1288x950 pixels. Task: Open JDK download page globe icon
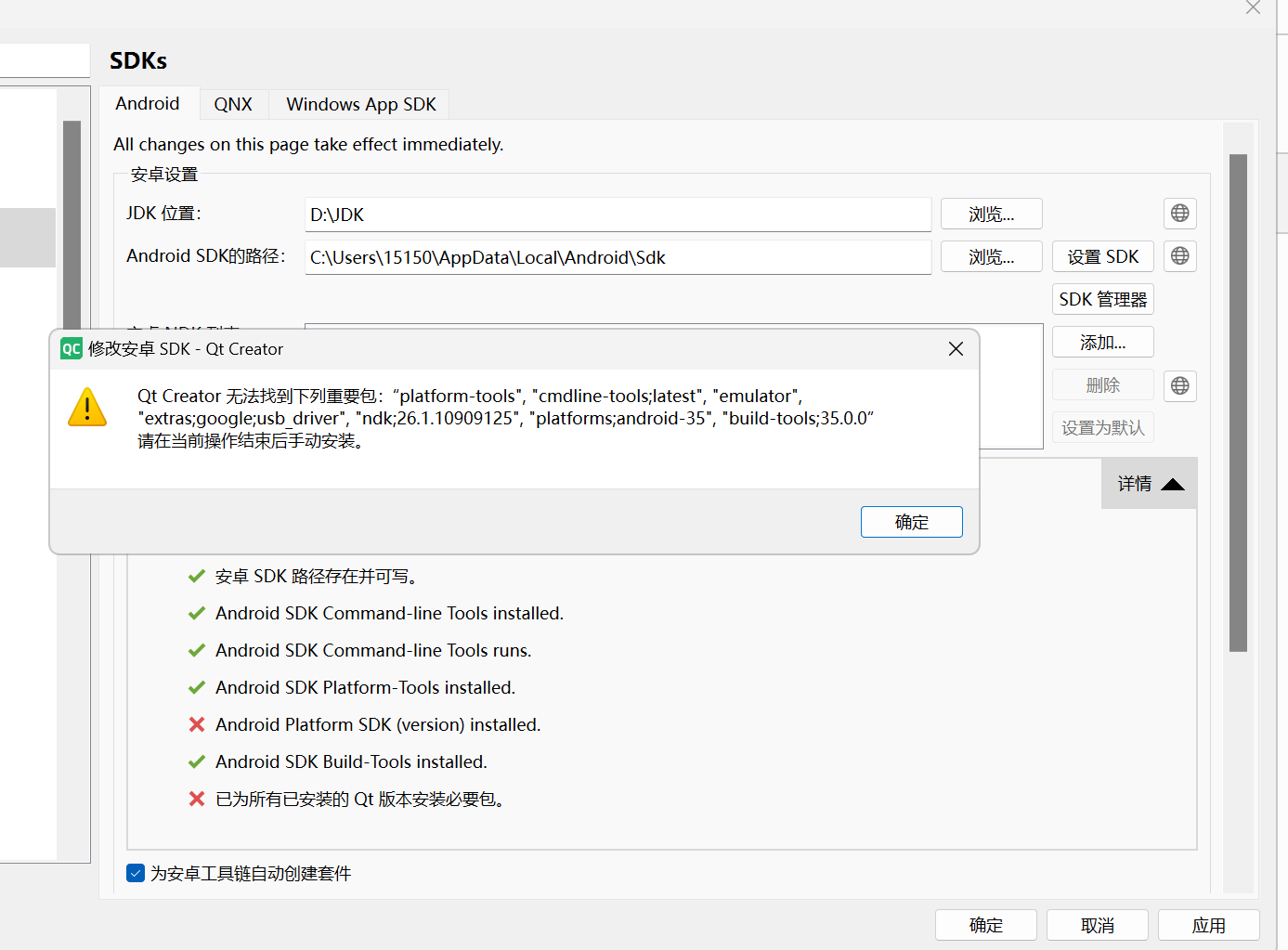1179,214
